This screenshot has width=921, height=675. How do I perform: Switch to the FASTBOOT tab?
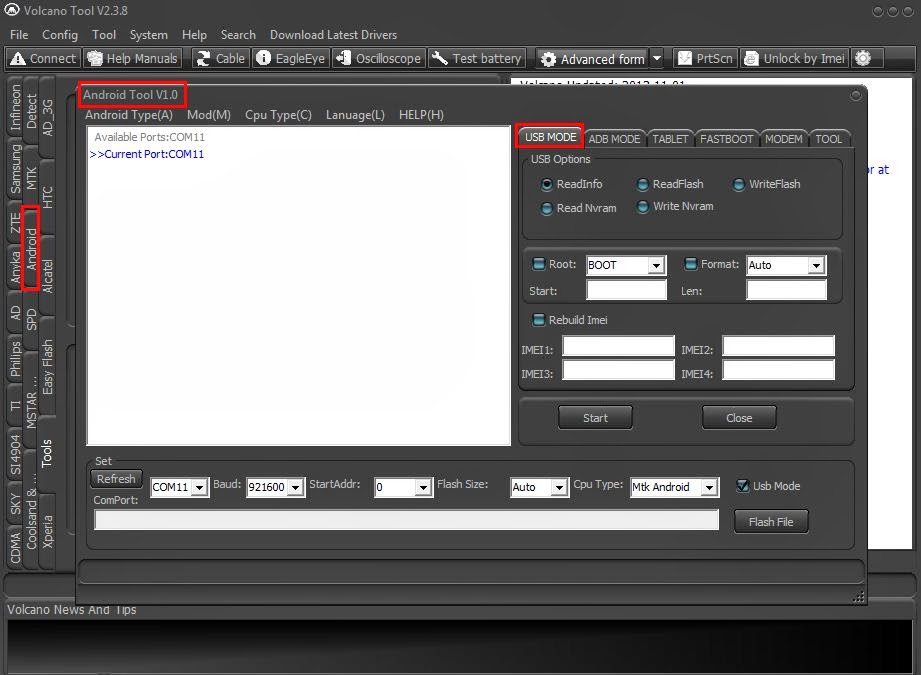[726, 138]
